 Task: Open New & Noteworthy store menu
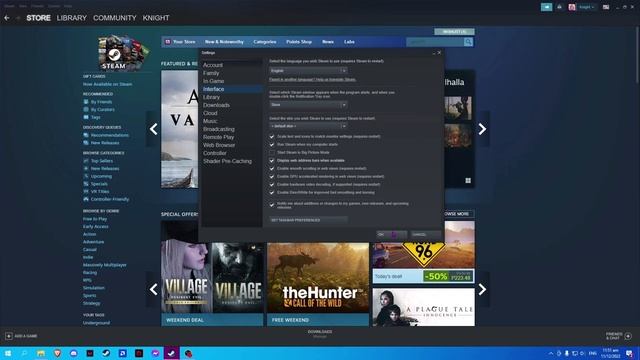click(x=224, y=42)
